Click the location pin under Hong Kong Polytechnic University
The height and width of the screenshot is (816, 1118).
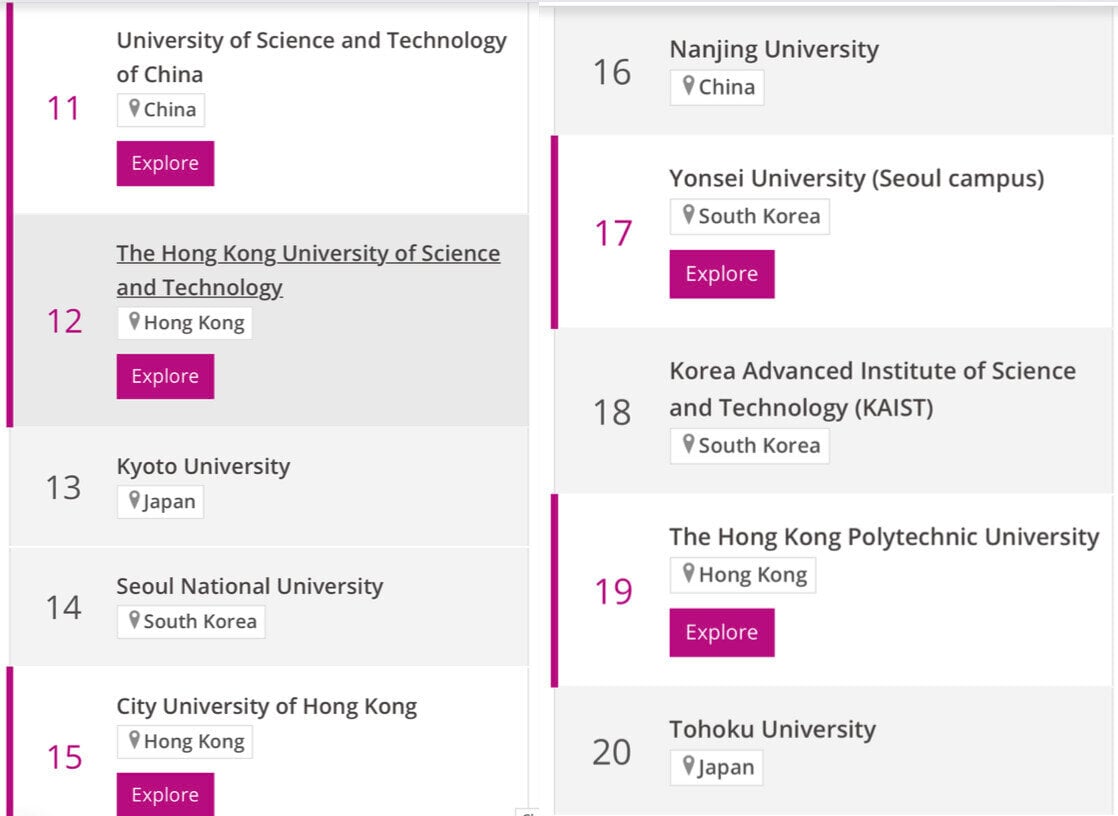click(x=688, y=573)
